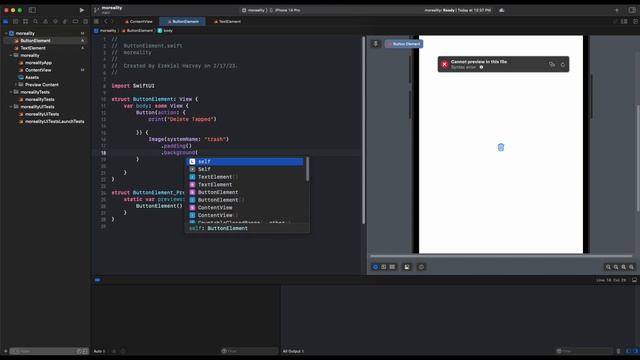Pick the capitalized Self suggestion
Screen dimensions: 640x360
coord(246,169)
